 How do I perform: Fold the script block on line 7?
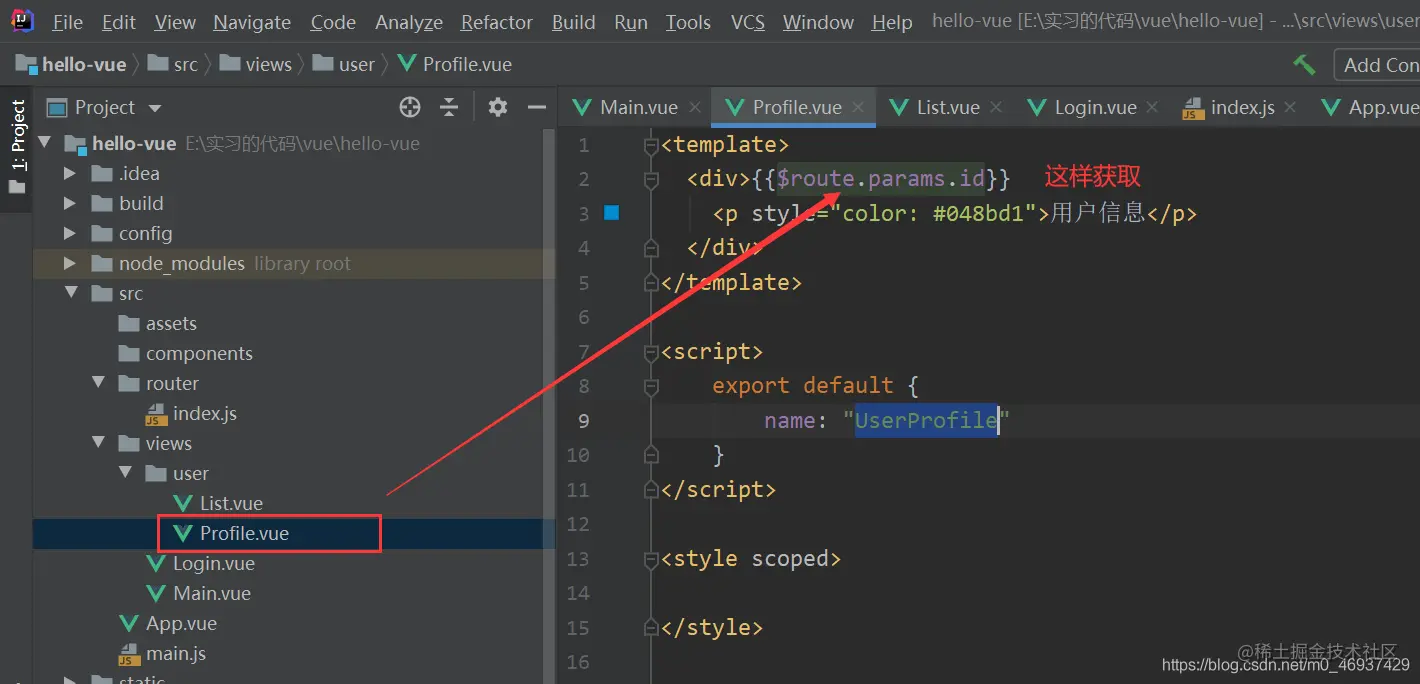coord(652,352)
